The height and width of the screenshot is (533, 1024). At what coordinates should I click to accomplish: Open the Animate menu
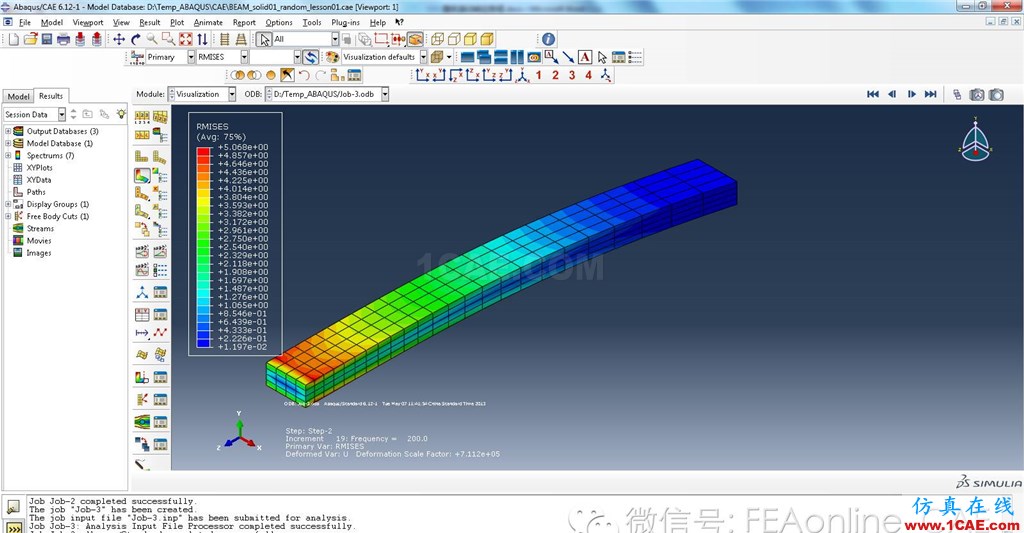tap(208, 22)
